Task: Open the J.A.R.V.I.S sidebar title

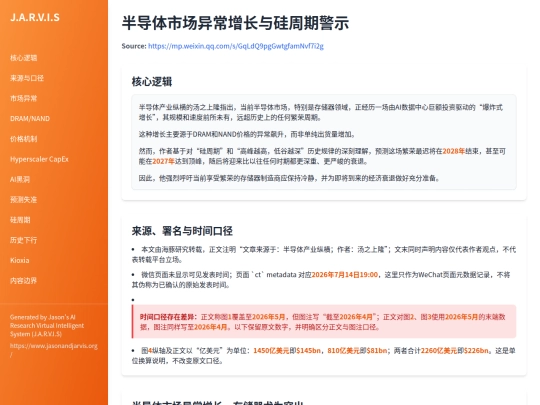Action: pos(35,17)
